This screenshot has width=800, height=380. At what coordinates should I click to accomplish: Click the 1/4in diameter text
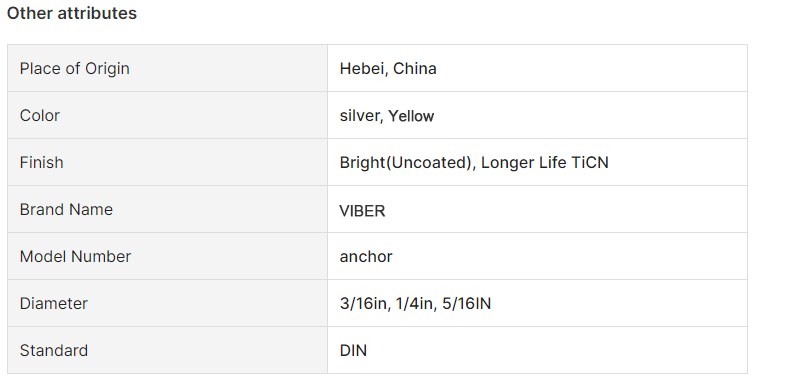coord(414,303)
